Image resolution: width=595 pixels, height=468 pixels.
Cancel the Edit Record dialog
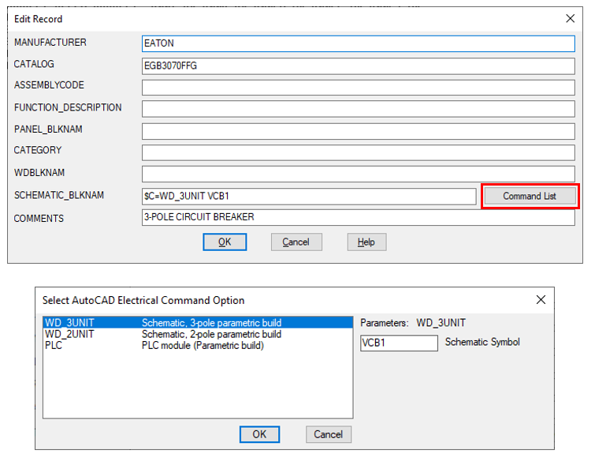coord(296,242)
